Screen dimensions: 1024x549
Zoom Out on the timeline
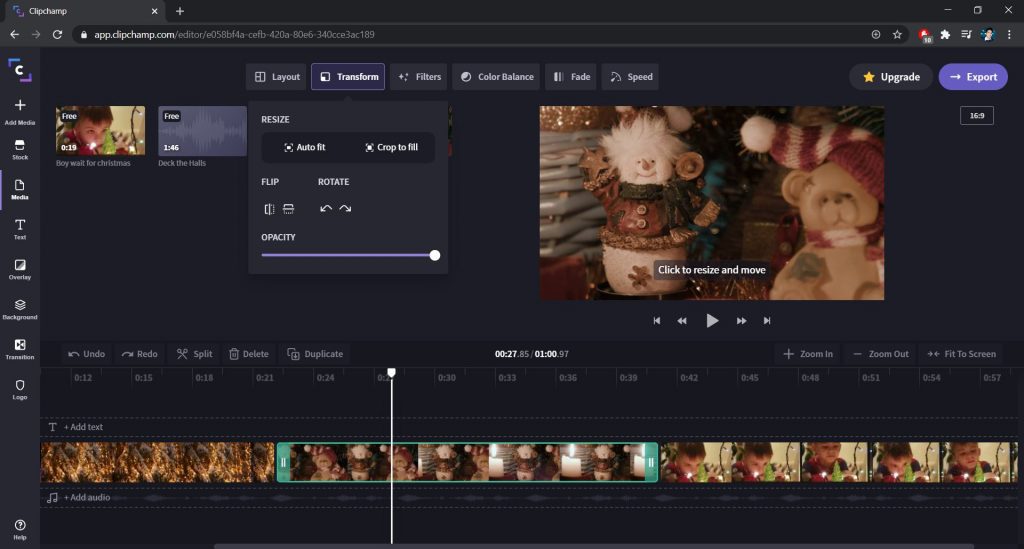click(880, 354)
